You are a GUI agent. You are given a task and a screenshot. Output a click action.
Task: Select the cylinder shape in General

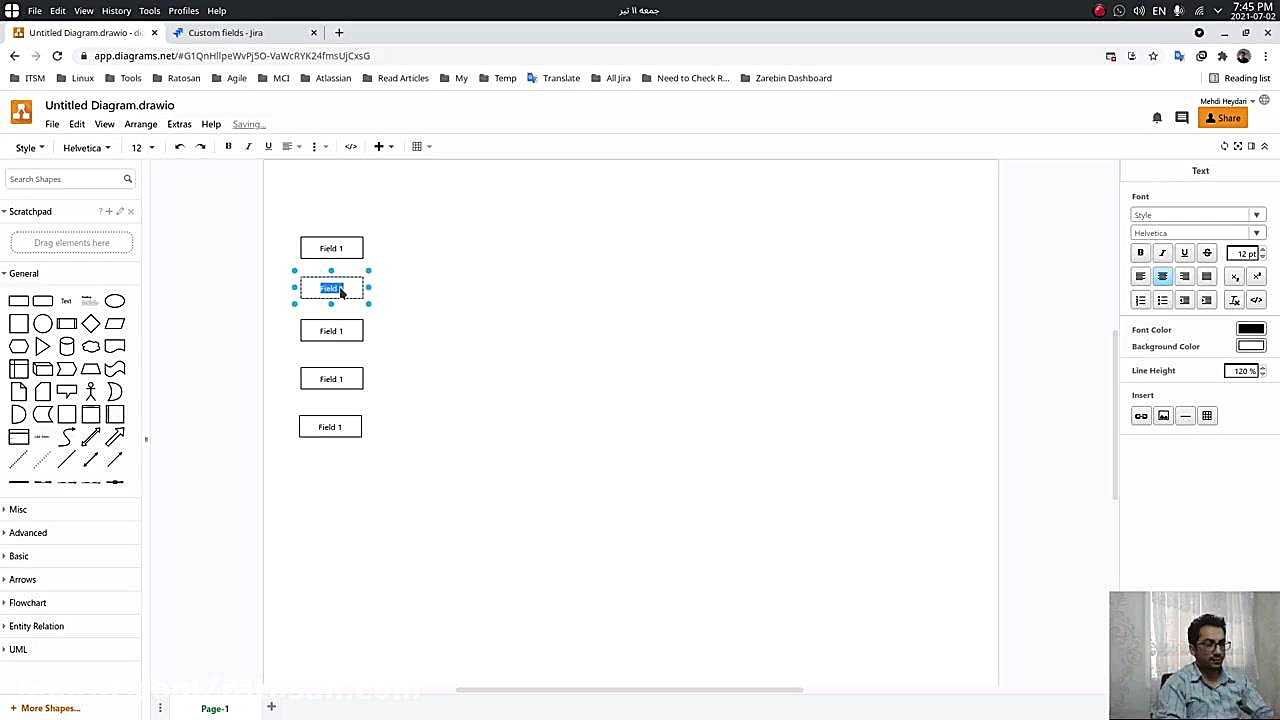[67, 347]
